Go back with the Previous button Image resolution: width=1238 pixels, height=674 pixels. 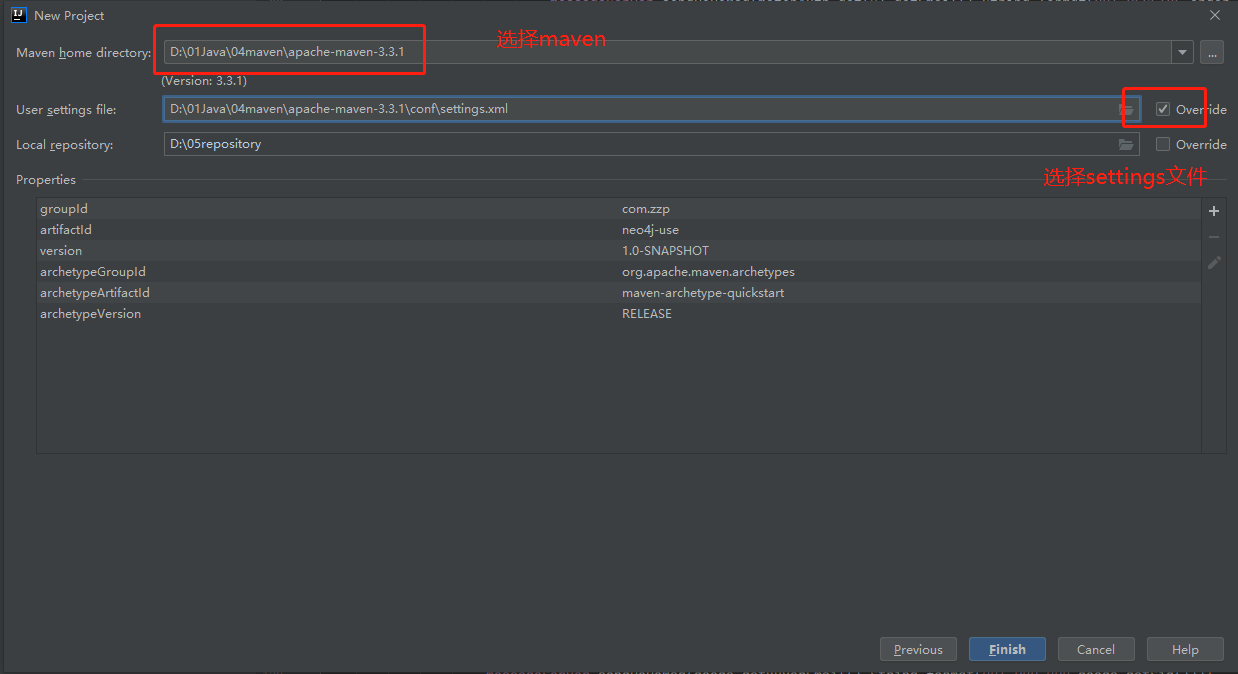tap(918, 649)
